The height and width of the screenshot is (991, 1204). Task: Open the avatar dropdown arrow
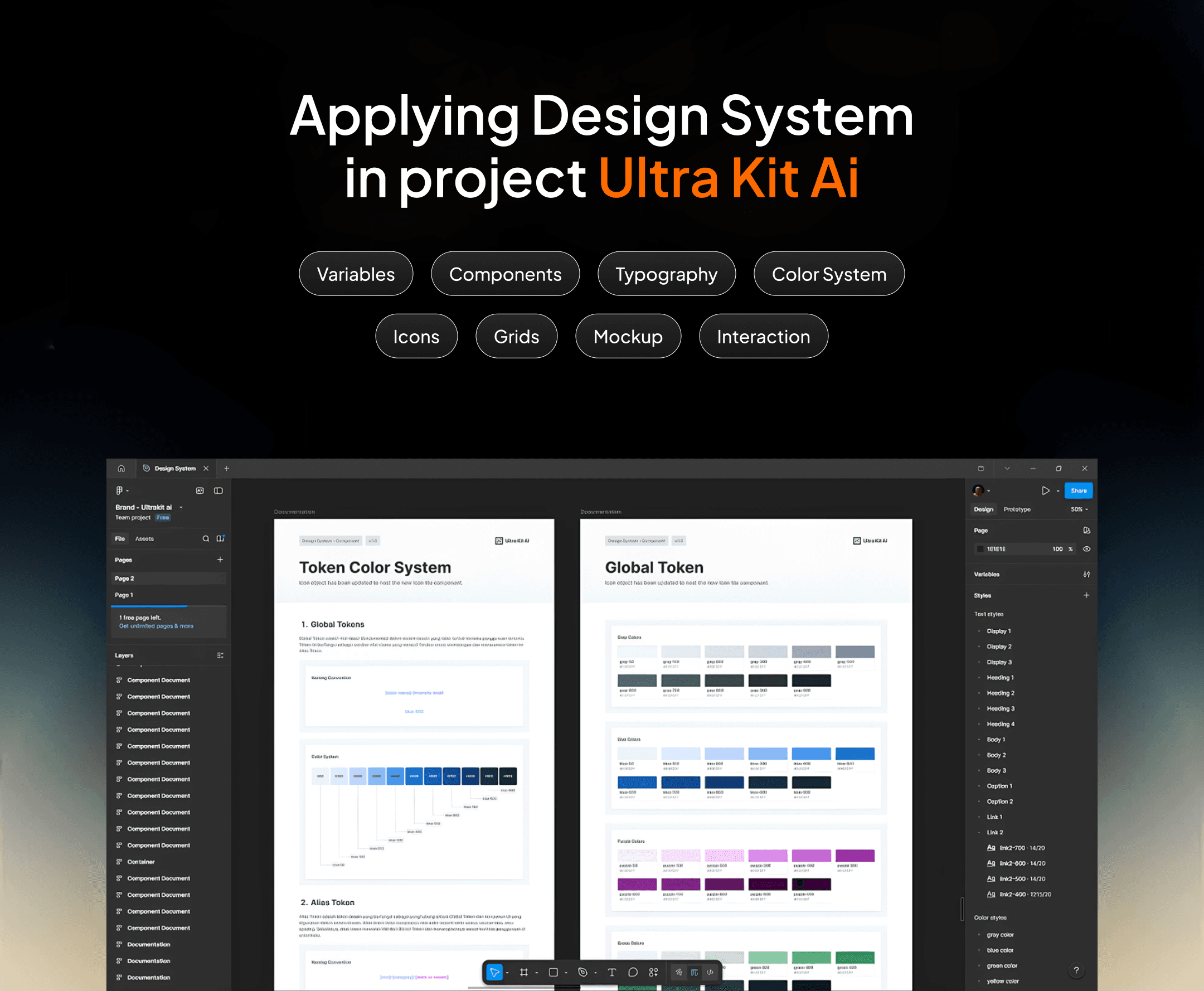click(x=988, y=491)
